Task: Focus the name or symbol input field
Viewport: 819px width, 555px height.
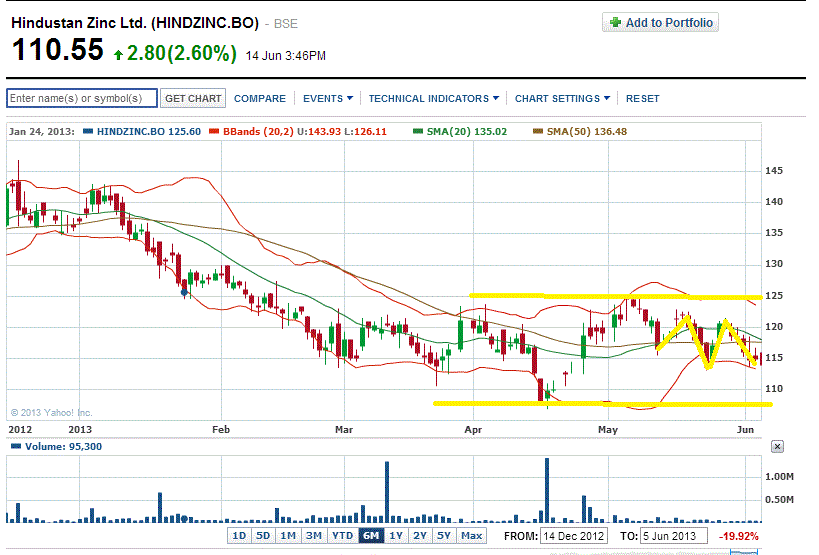Action: (x=82, y=98)
